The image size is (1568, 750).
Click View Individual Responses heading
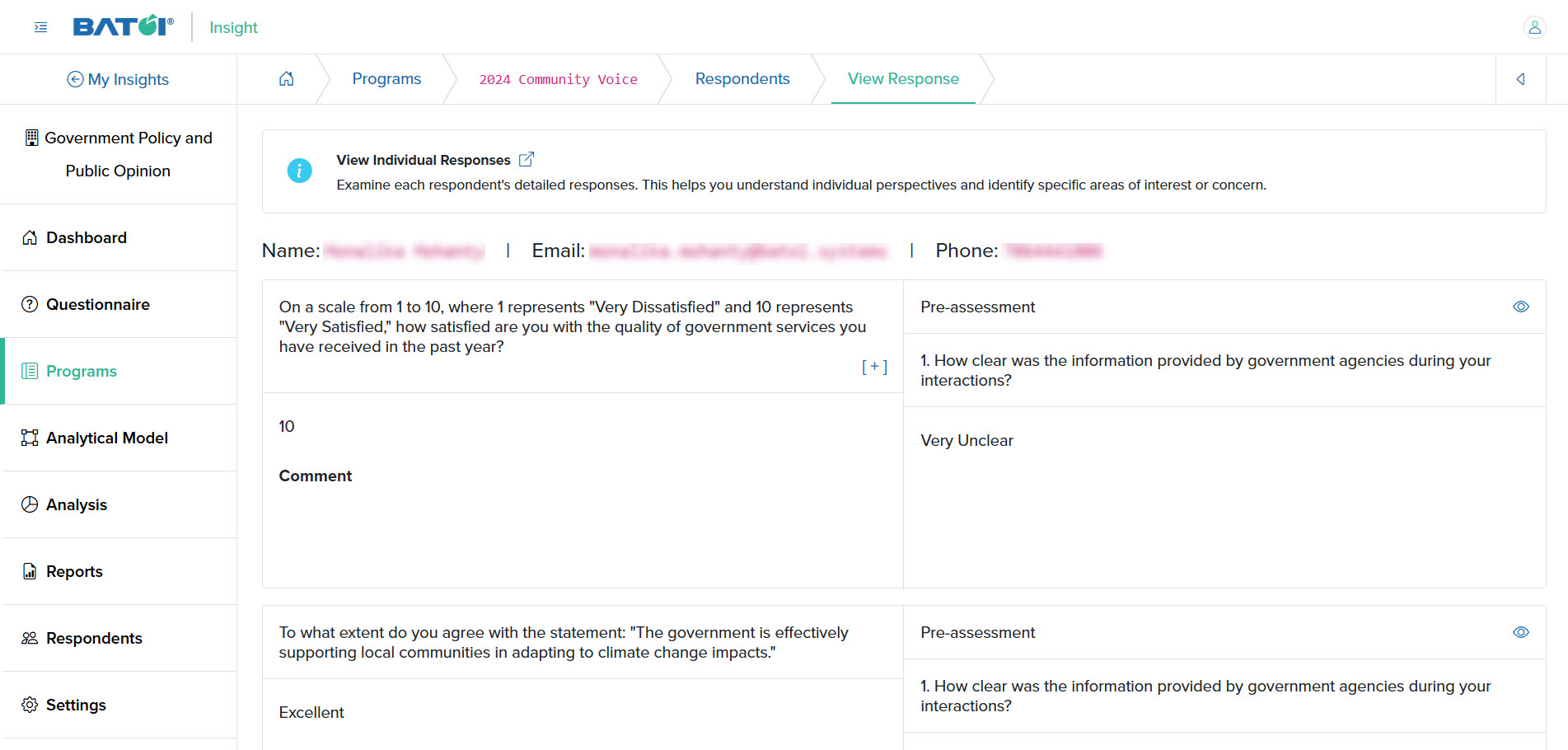click(424, 160)
